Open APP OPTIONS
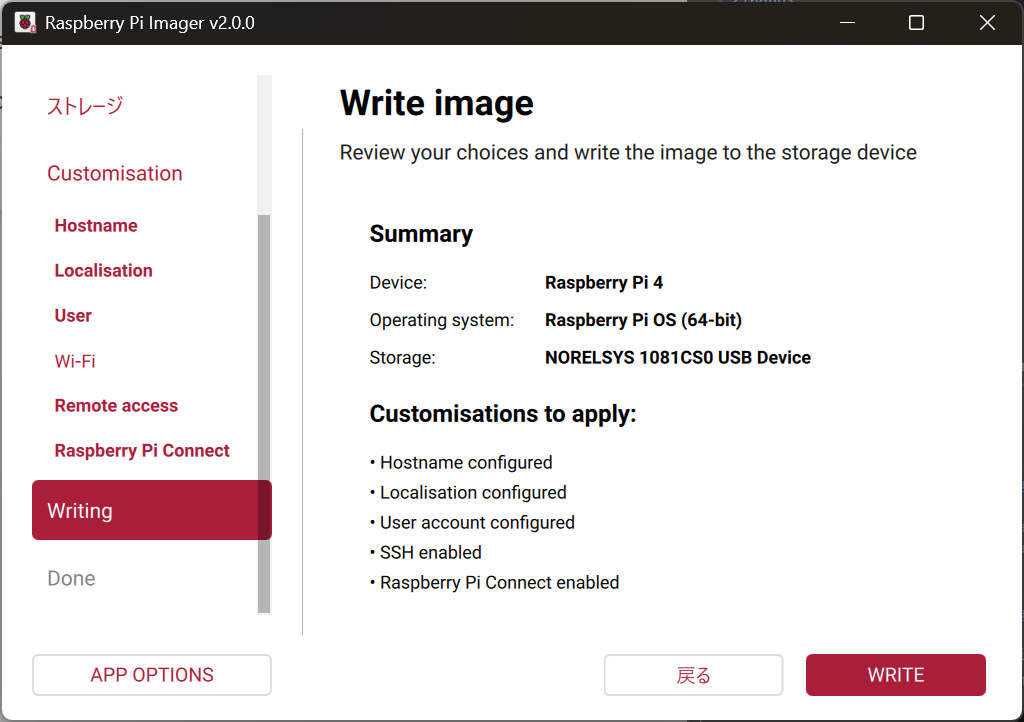The width and height of the screenshot is (1024, 722). 152,675
